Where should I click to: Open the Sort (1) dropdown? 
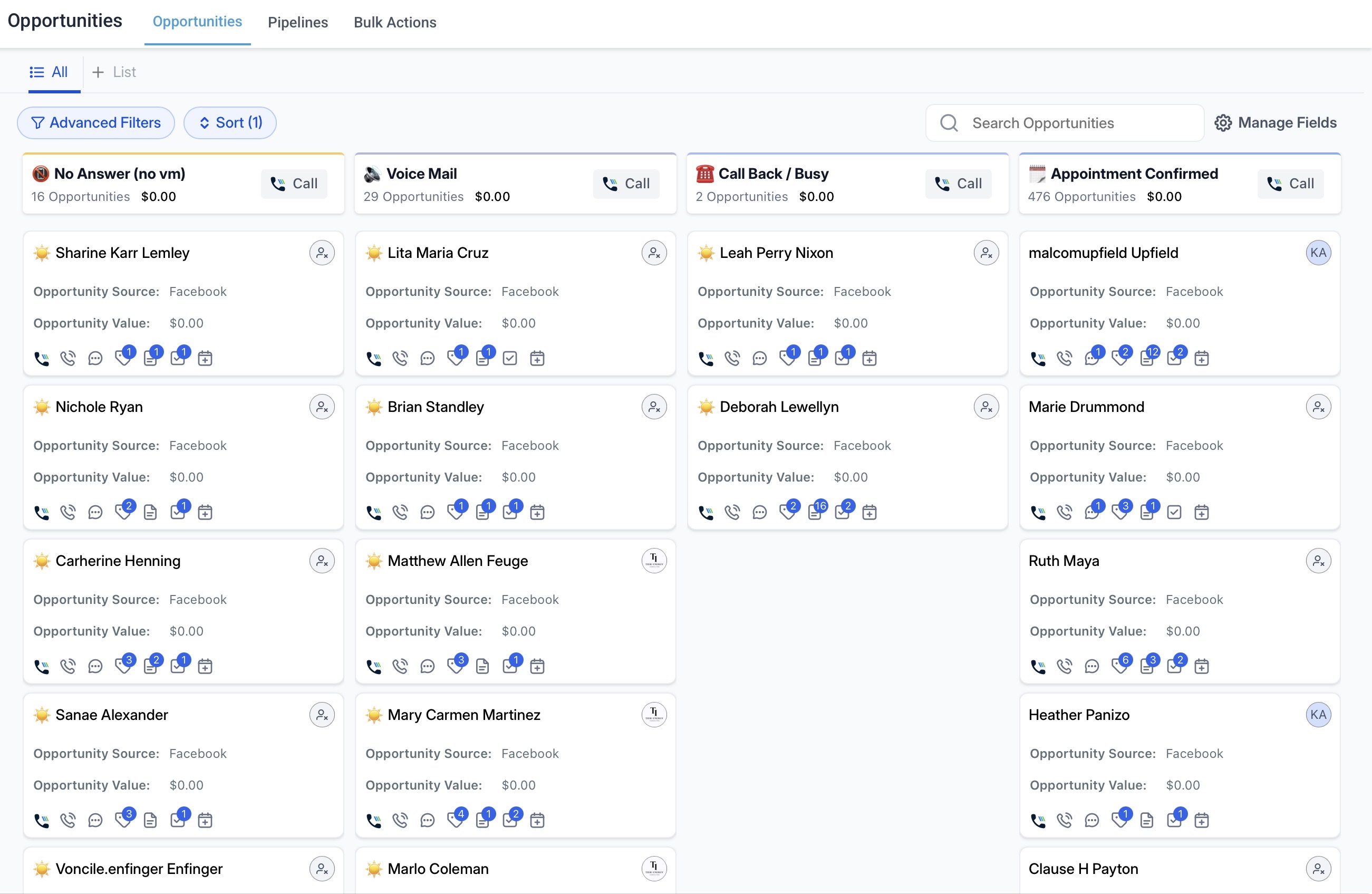pyautogui.click(x=230, y=123)
